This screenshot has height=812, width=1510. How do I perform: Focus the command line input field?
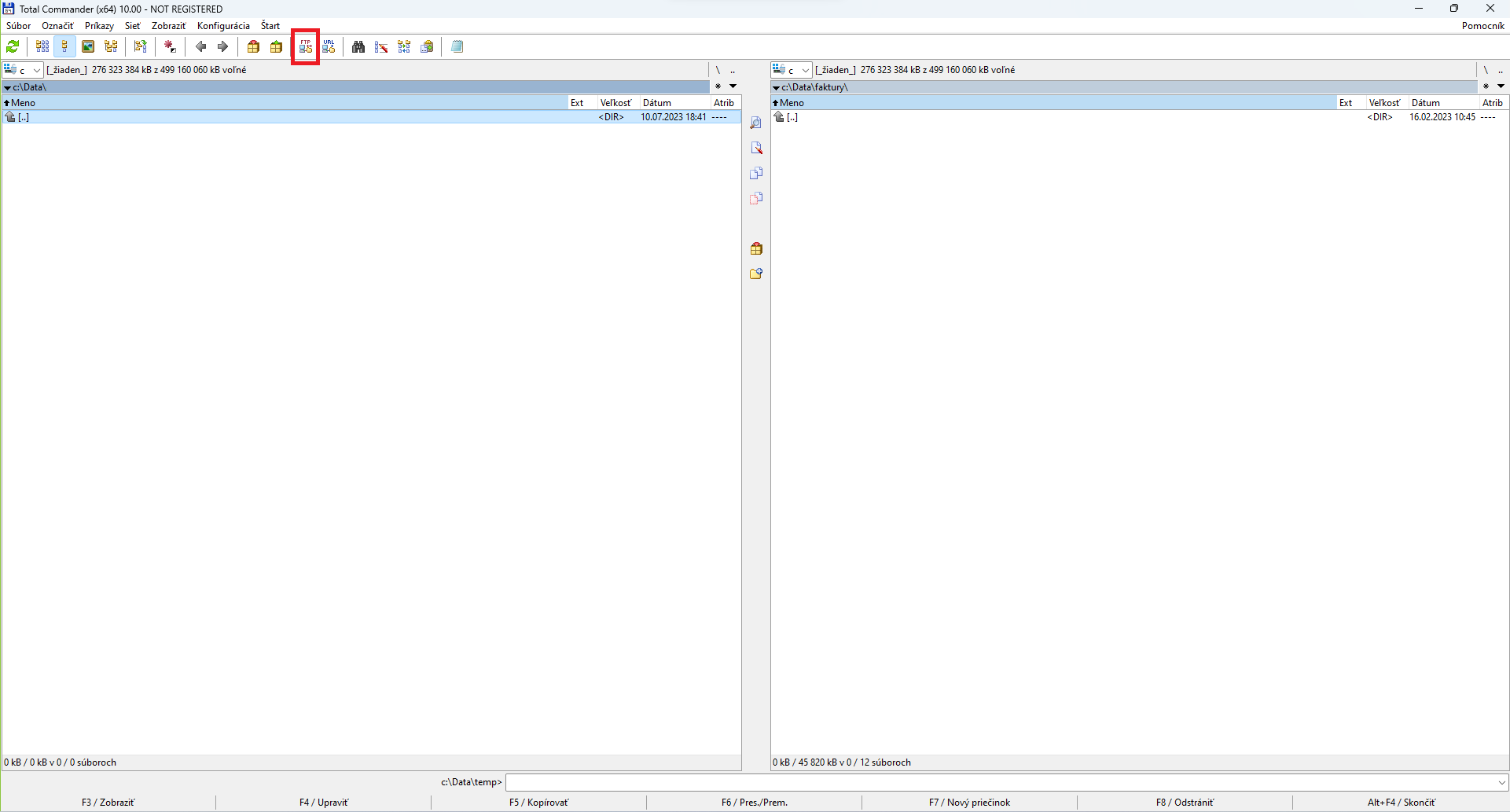1000,782
